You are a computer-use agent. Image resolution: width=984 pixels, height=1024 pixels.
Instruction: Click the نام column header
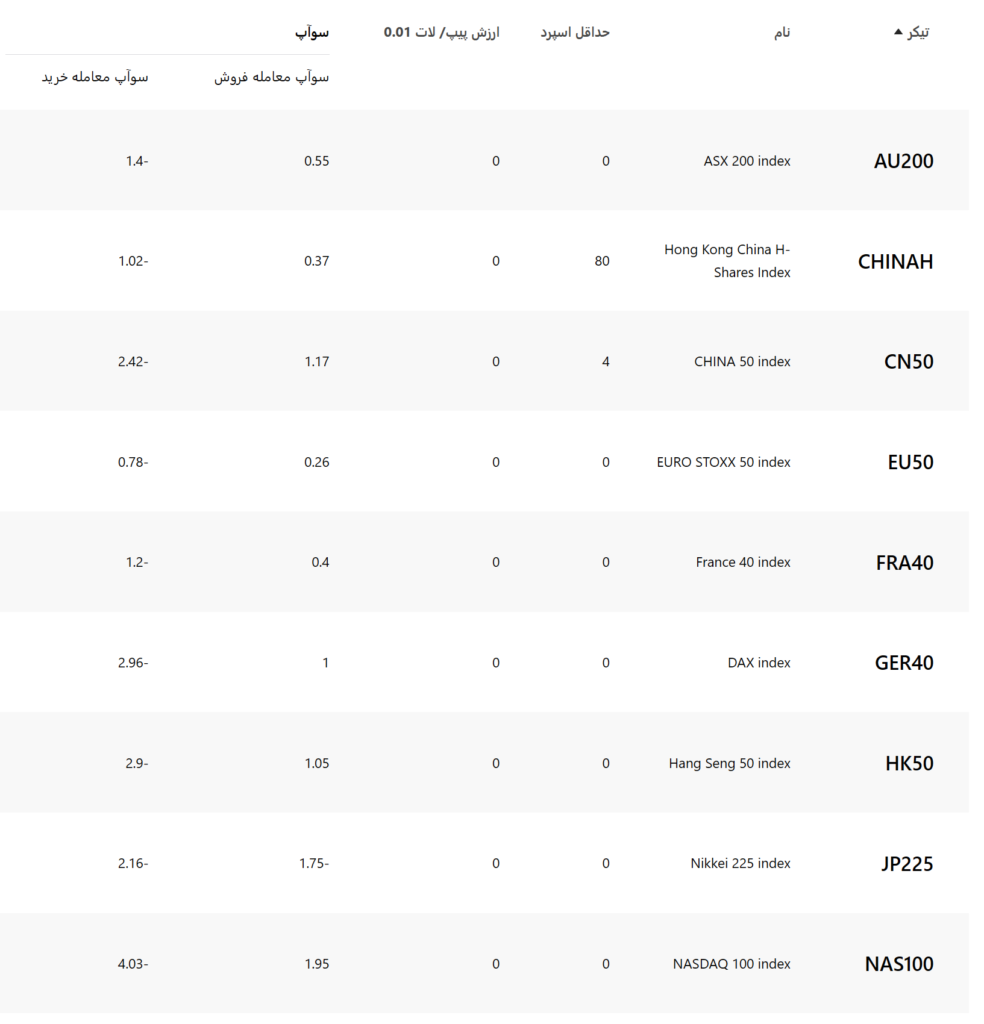coord(782,32)
